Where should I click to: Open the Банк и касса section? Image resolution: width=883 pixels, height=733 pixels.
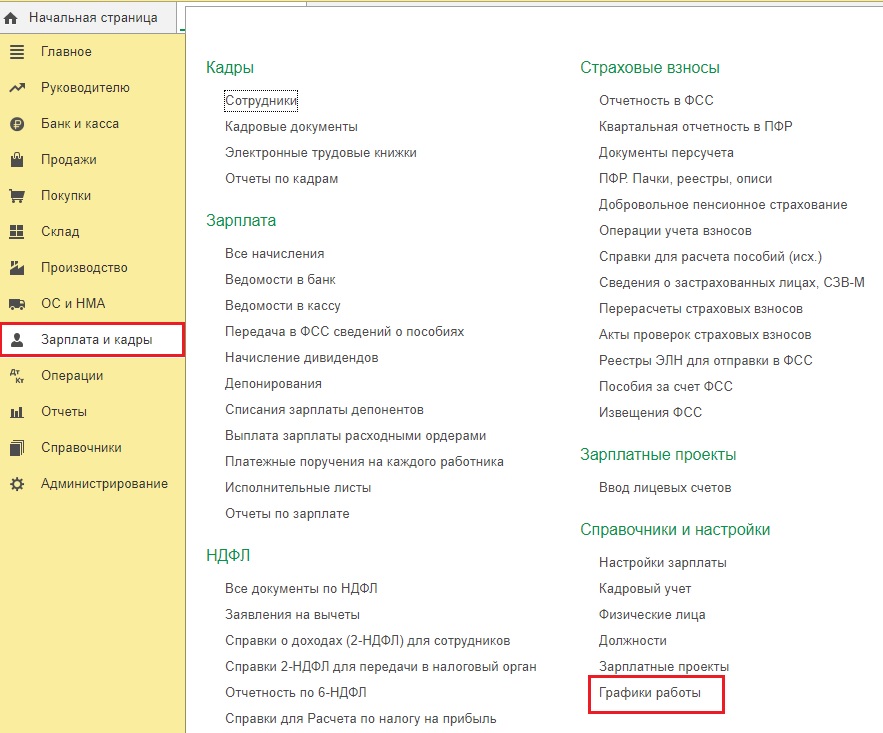click(79, 124)
